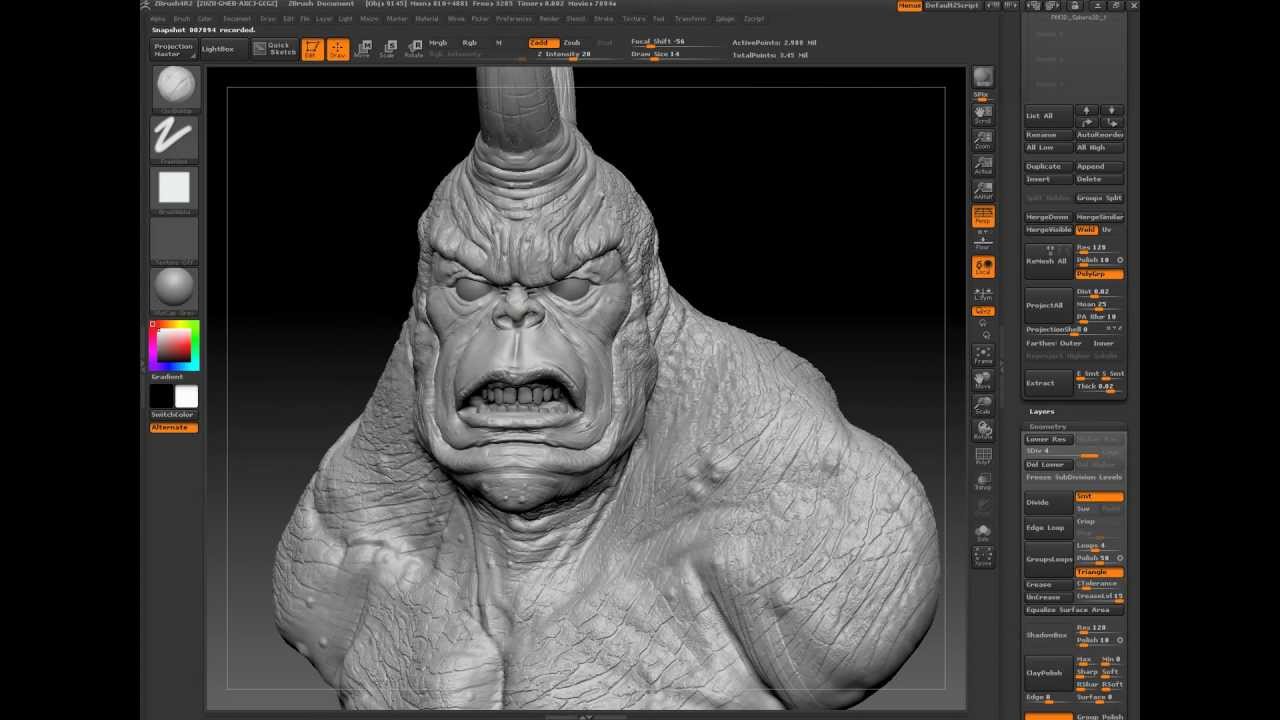
Task: Toggle the Zsub mode
Action: 572,43
